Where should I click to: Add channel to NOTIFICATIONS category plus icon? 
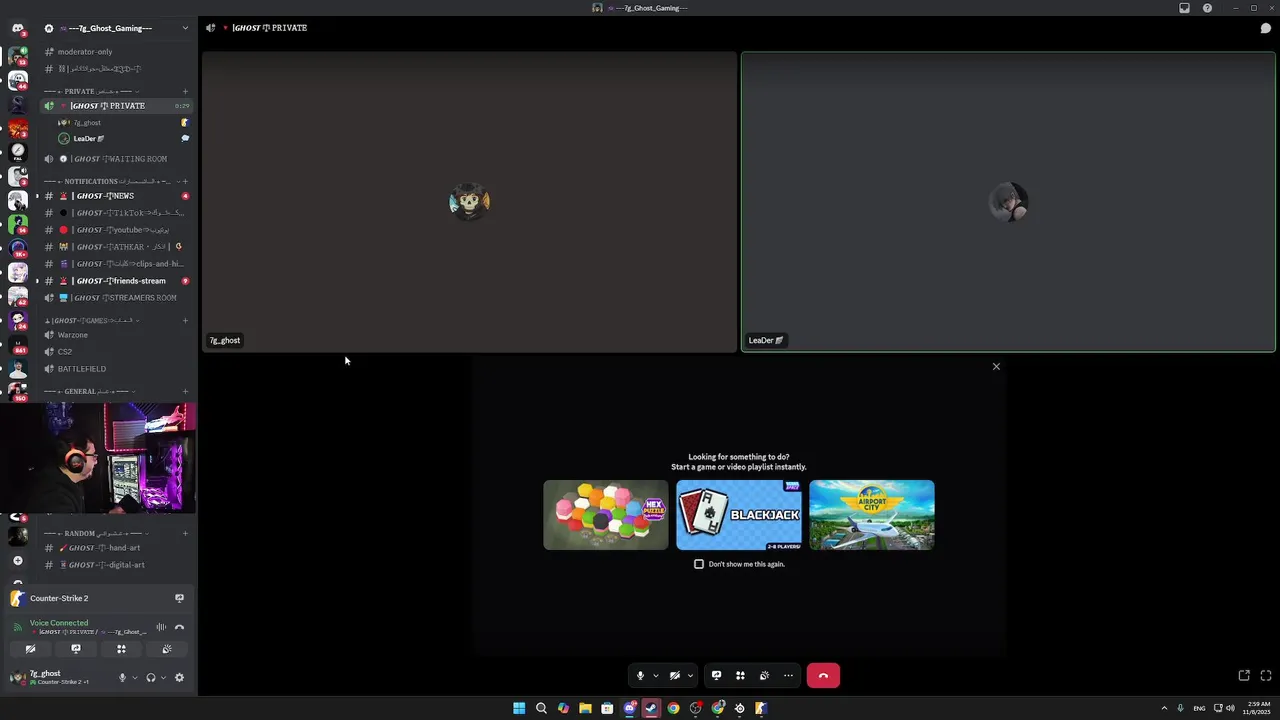(185, 182)
